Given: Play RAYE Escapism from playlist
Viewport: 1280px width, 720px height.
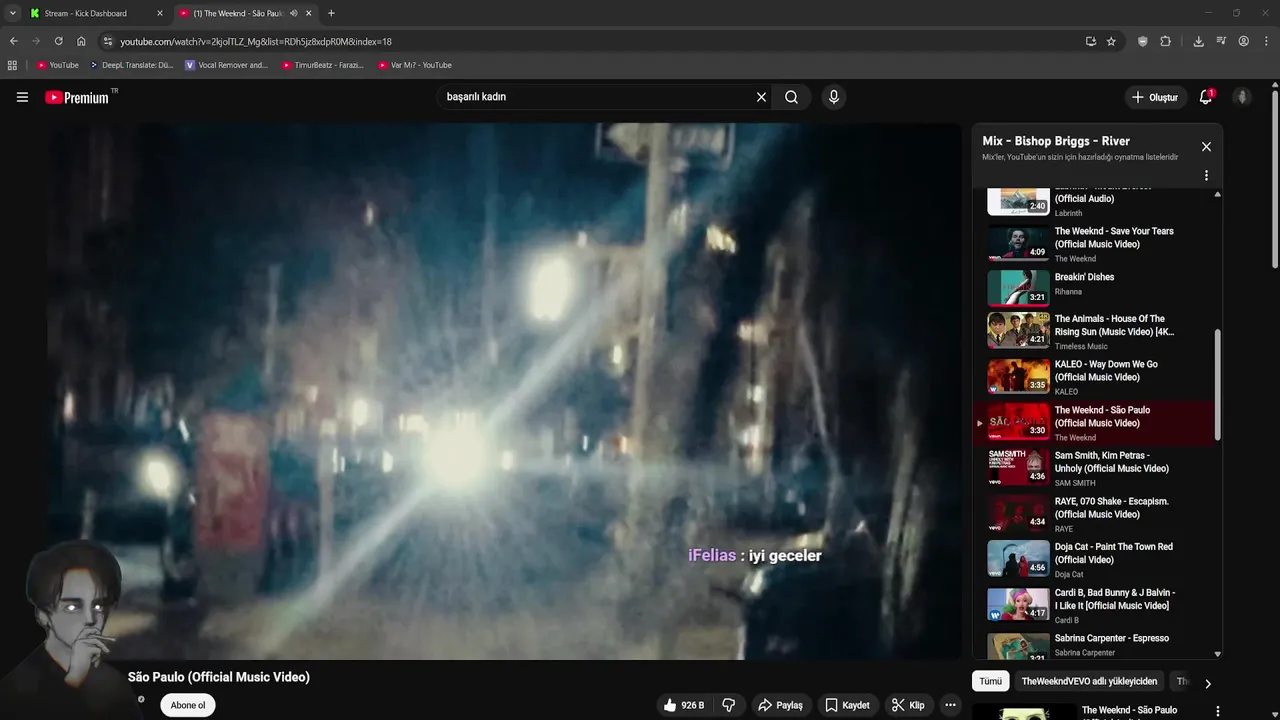Looking at the screenshot, I should click(x=1095, y=514).
